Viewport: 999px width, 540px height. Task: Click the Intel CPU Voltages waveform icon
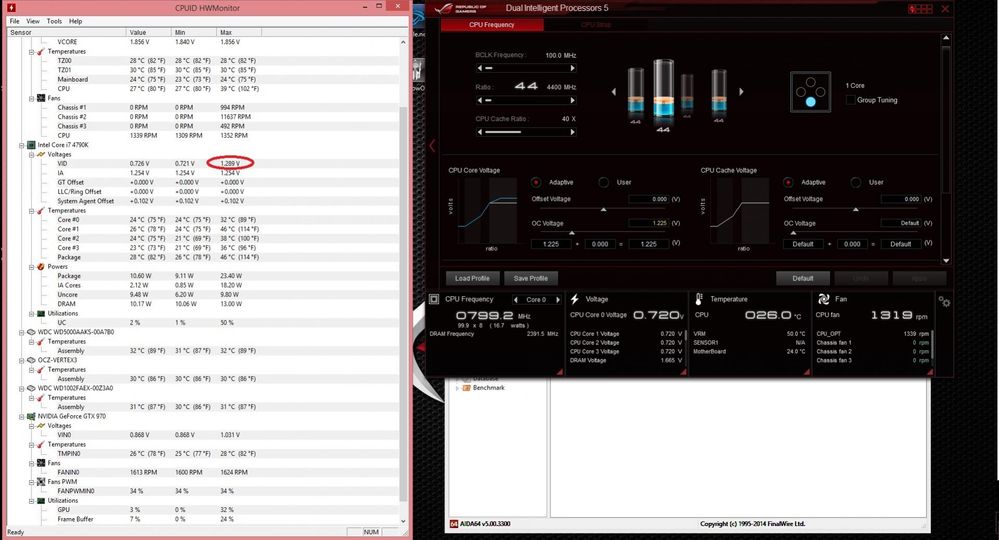pyautogui.click(x=41, y=155)
